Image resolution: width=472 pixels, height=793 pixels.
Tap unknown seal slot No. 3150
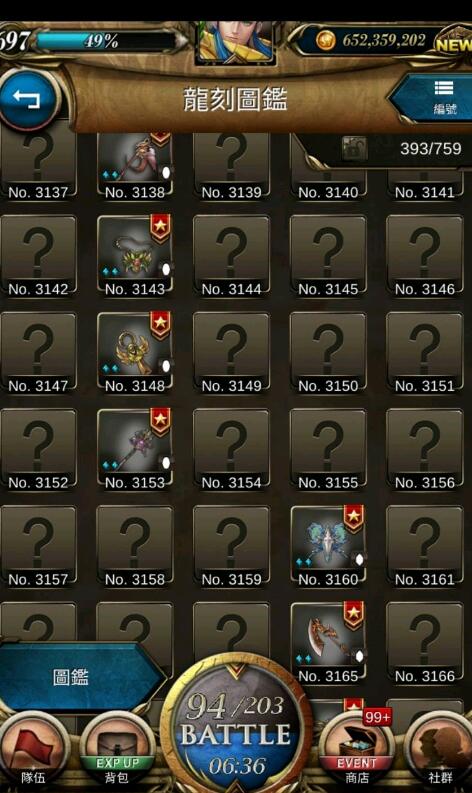point(328,352)
